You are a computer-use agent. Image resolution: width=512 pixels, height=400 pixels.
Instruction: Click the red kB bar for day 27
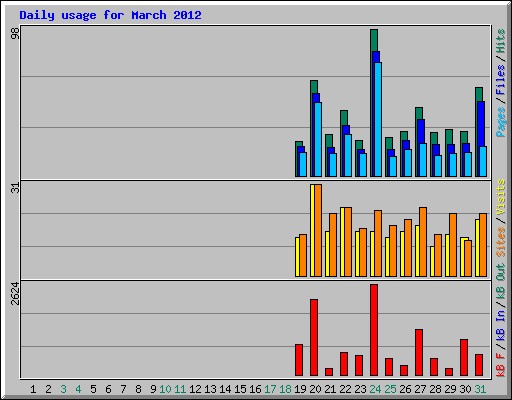point(419,352)
